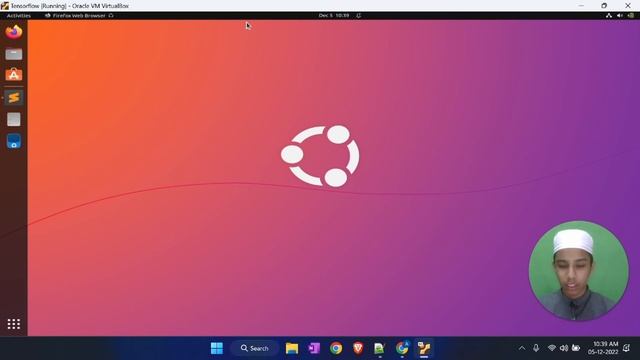Switch to VirtualBox in the taskbar
This screenshot has height=360, width=640.
(424, 348)
